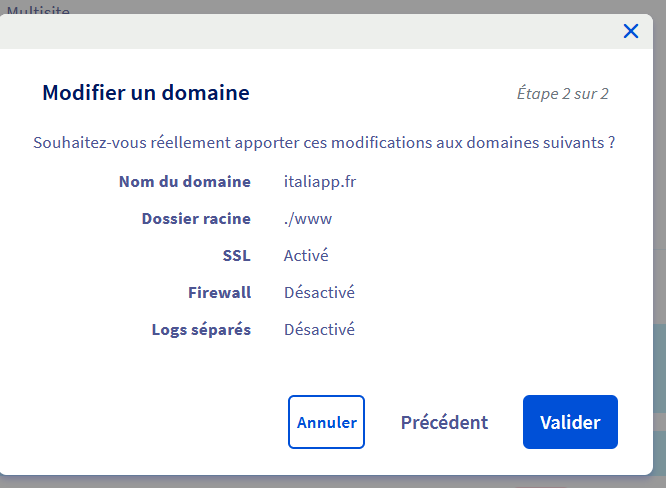
Task: Click the Logs séparés Désactivé value
Action: pyautogui.click(x=319, y=329)
